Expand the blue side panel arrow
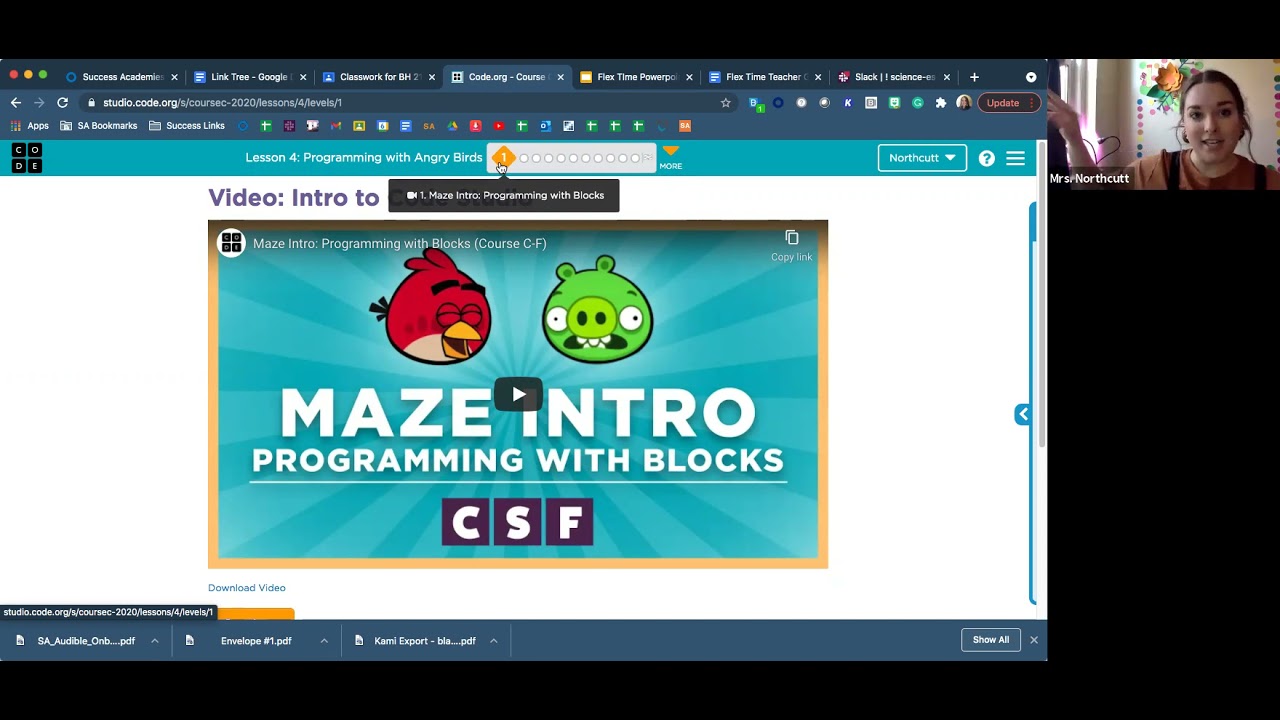 [1023, 414]
